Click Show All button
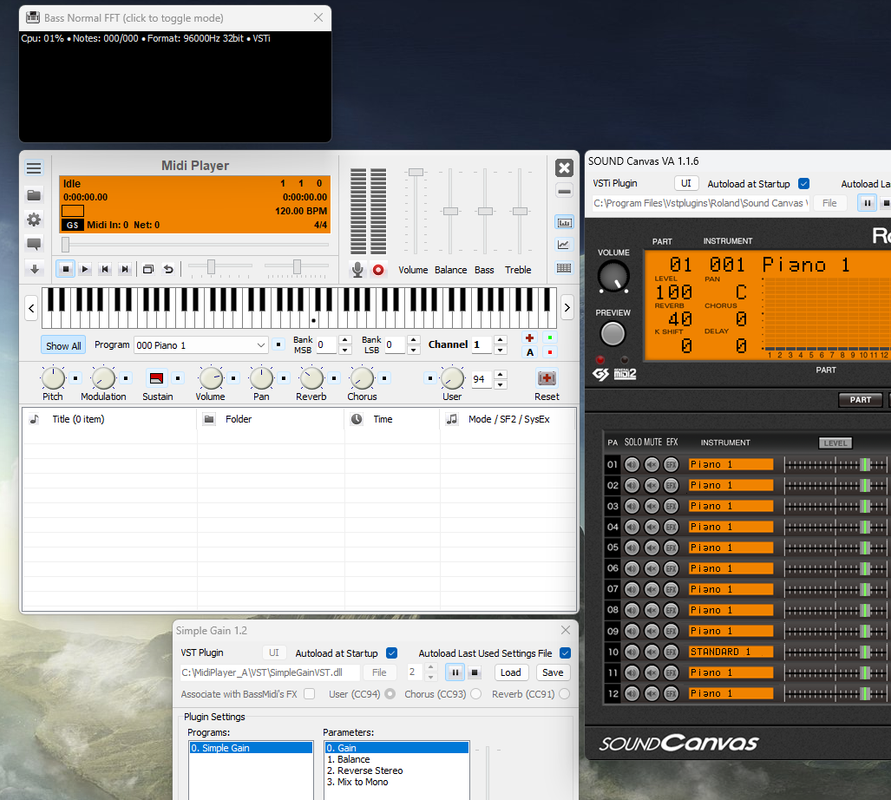The image size is (891, 800). pyautogui.click(x=63, y=345)
